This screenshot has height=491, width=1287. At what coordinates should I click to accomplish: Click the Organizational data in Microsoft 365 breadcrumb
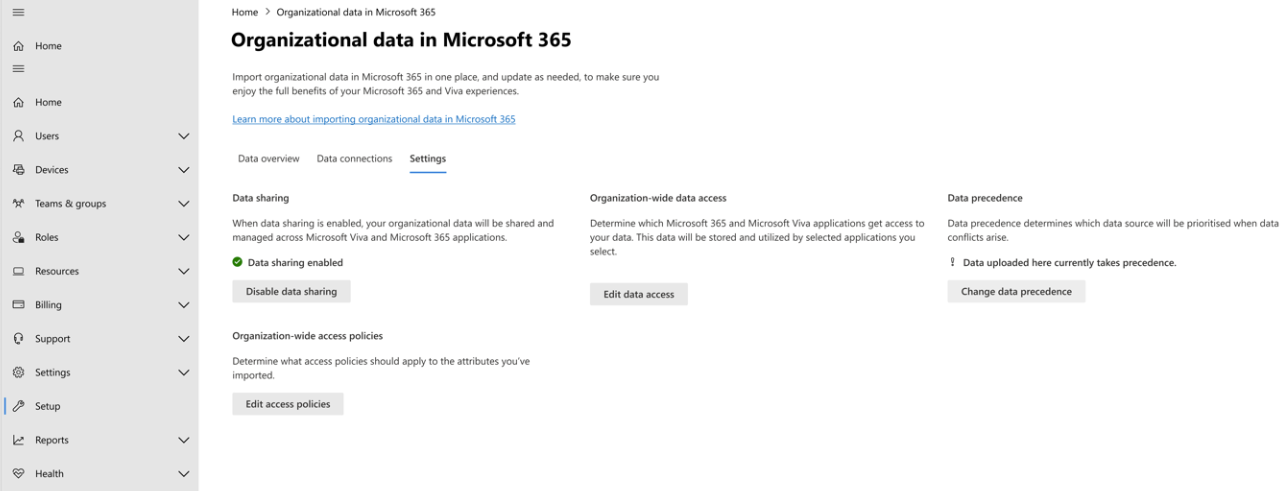click(x=356, y=12)
